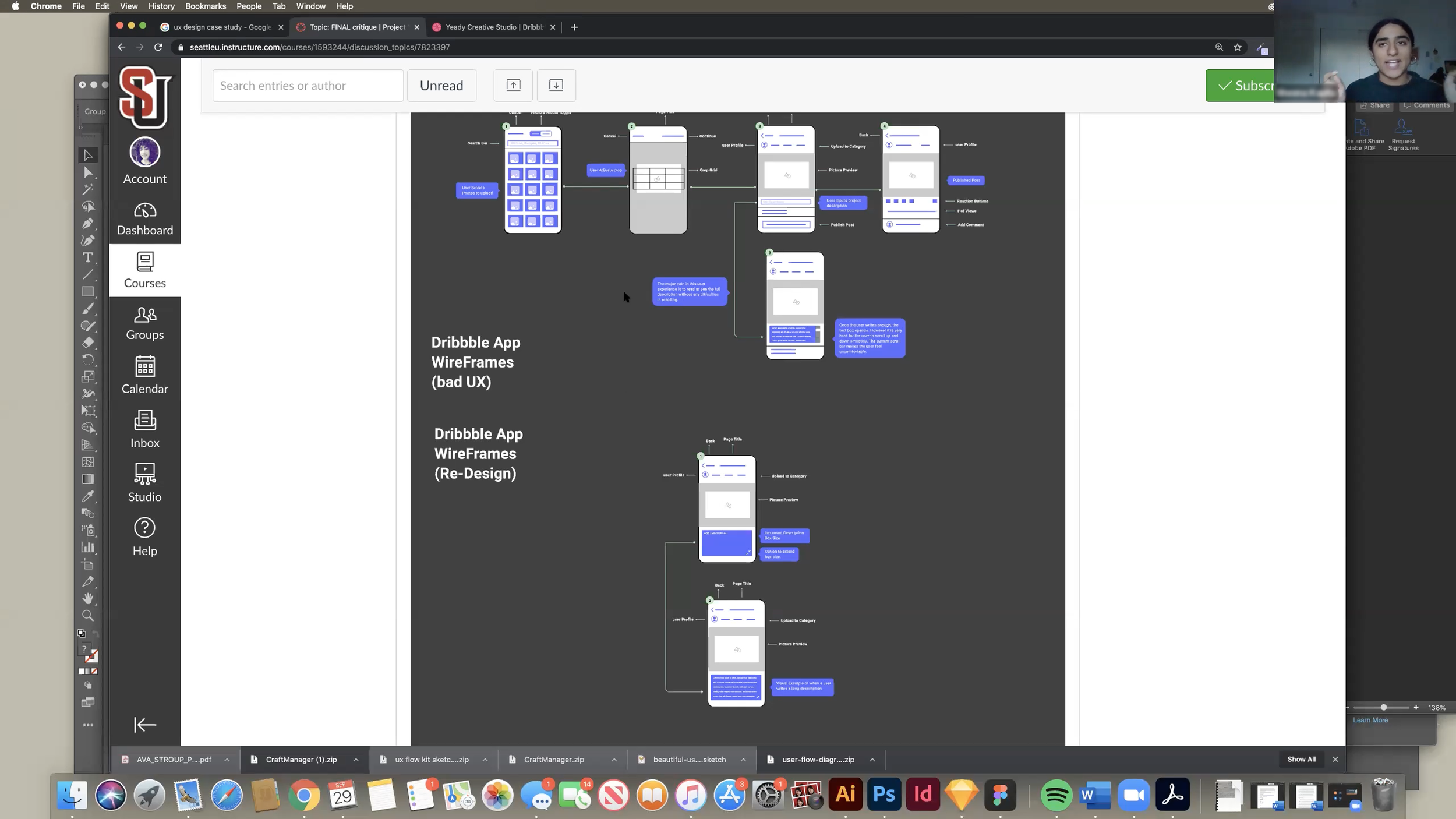Click Comments button in Acrobat

click(1426, 105)
